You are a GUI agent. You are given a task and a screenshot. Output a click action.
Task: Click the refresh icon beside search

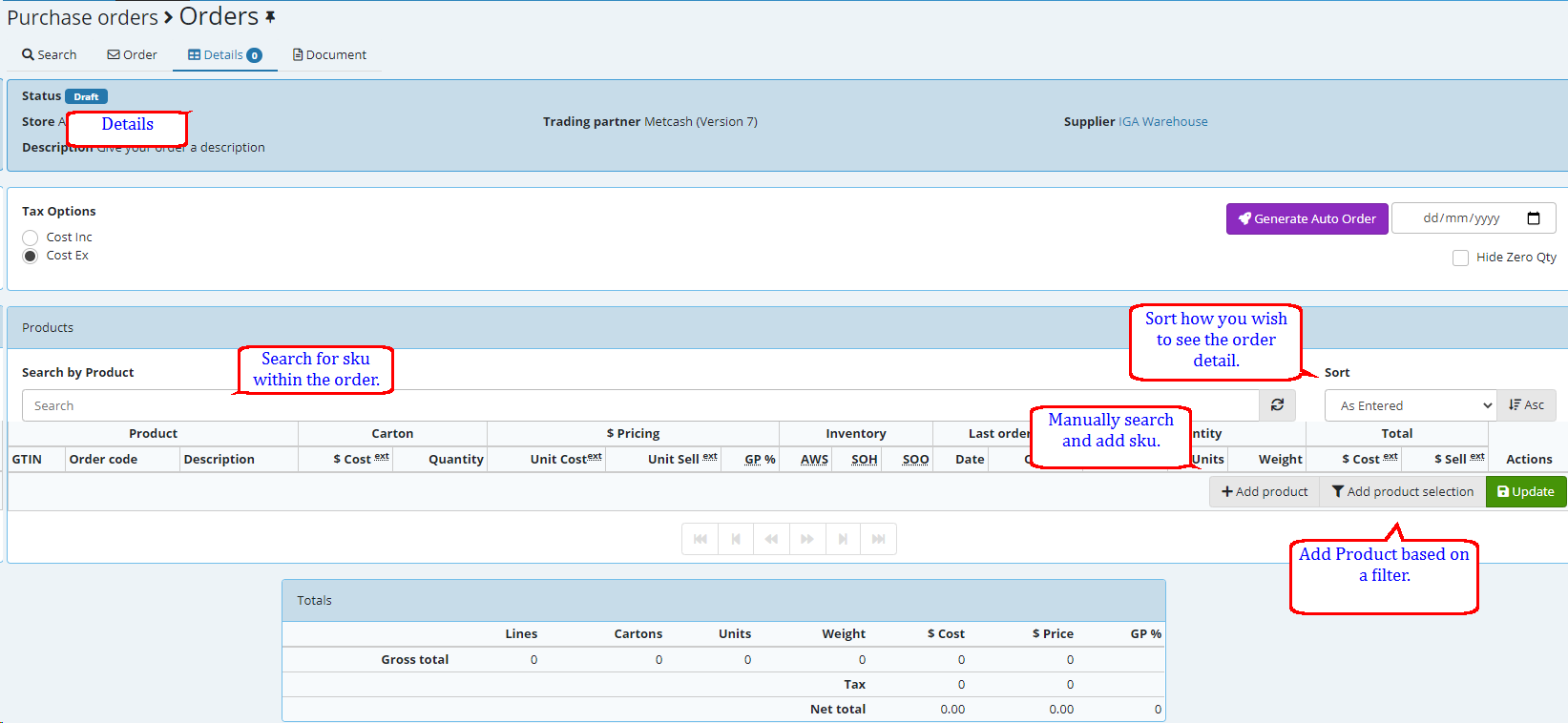1277,405
